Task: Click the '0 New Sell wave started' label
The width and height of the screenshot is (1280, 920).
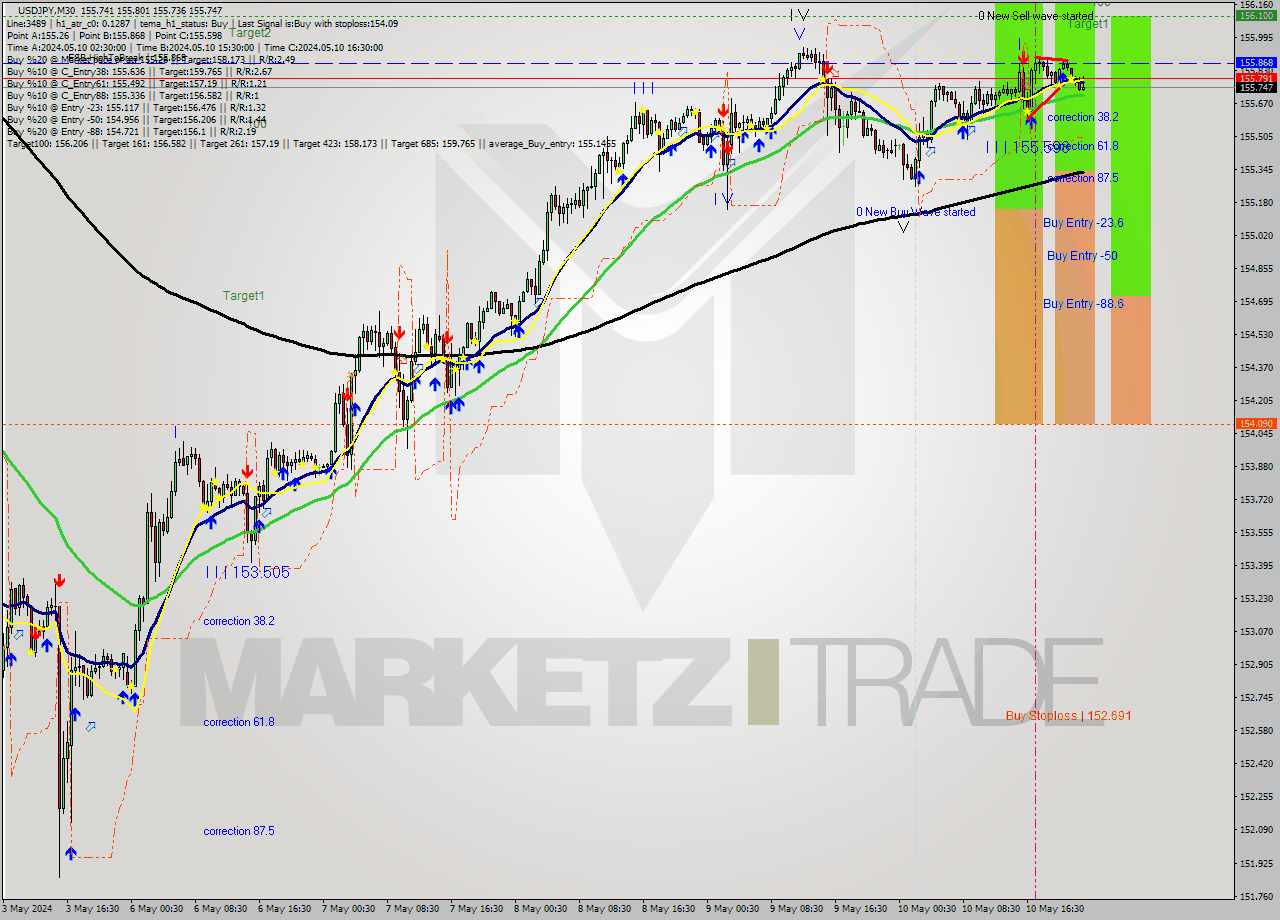Action: 1036,16
